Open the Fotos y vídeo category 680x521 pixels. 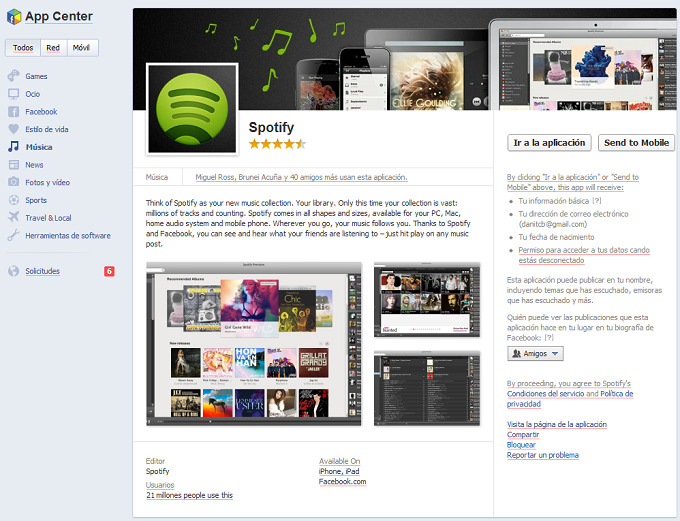[x=48, y=183]
